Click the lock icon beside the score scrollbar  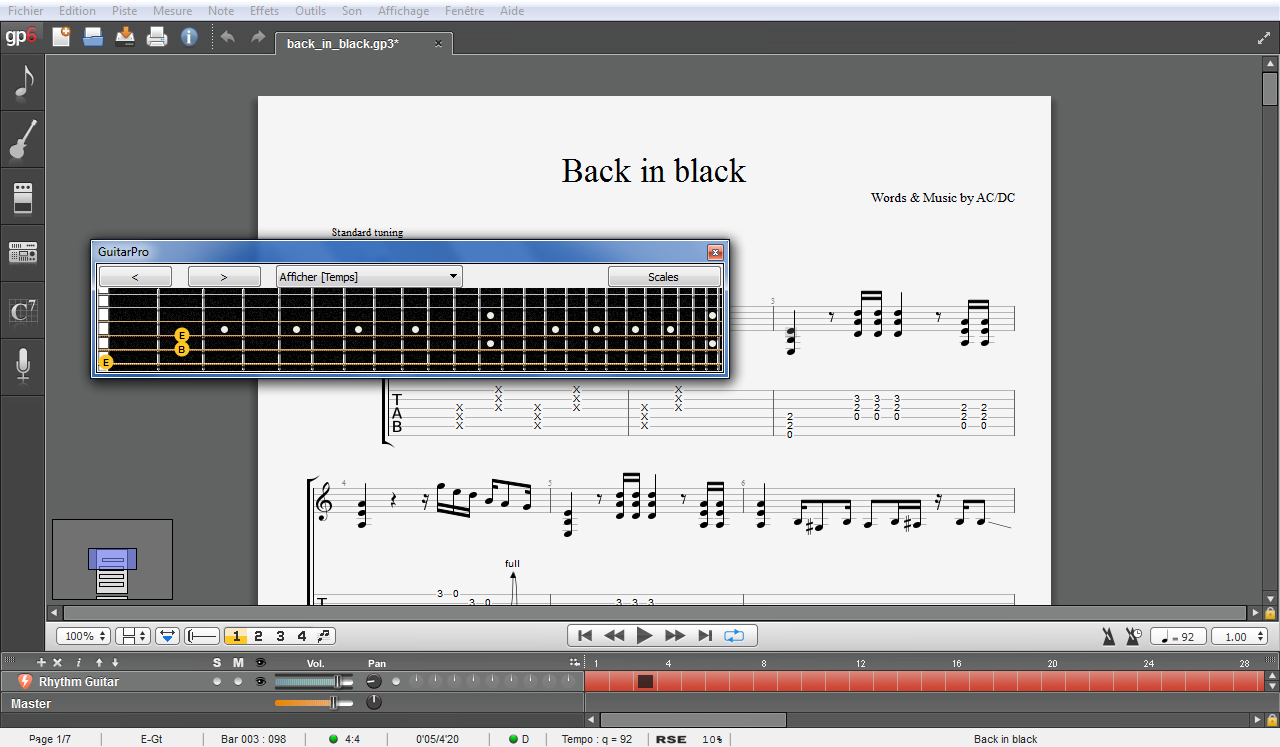coord(1270,613)
